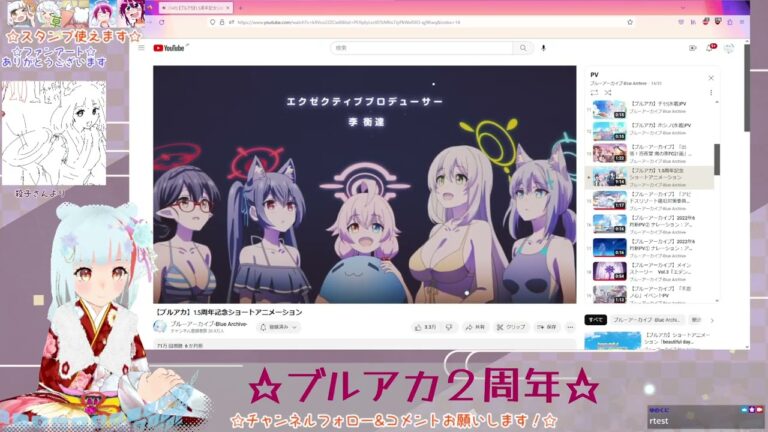The image size is (768, 432).
Task: Select the current 1.5周年記念 playlist item
Action: point(651,177)
